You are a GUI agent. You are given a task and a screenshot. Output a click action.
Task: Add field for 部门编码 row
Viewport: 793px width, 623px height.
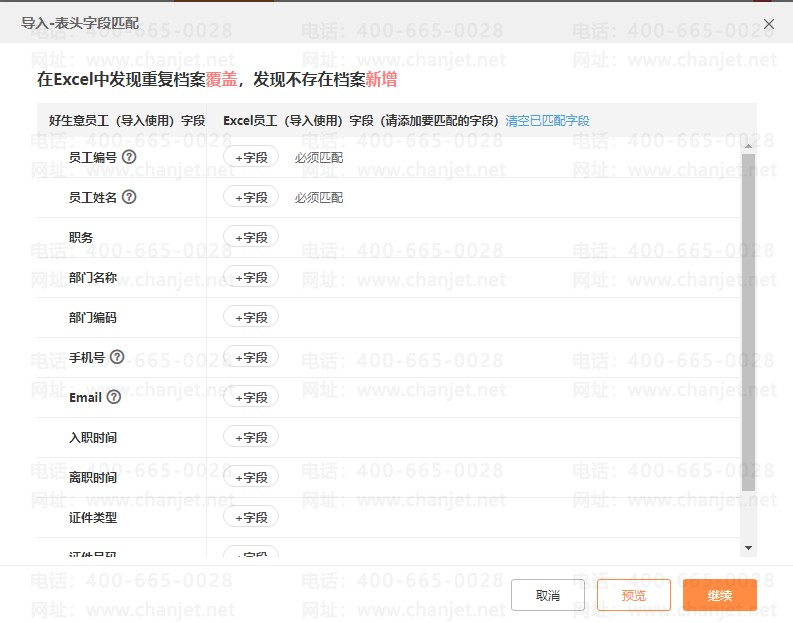(251, 317)
